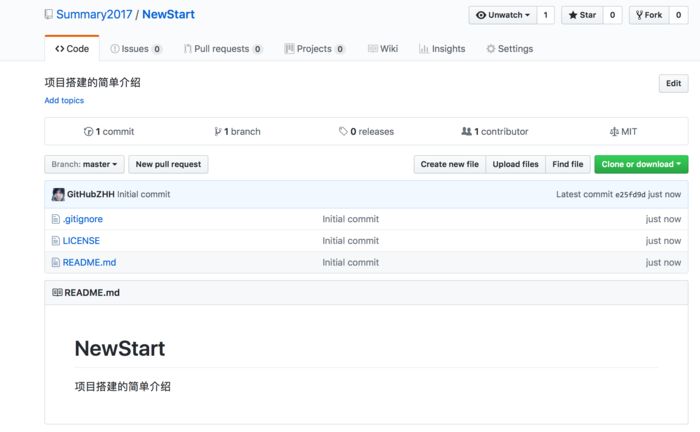The height and width of the screenshot is (432, 700).
Task: Open the Unwatch notifications dropdown
Action: click(x=503, y=15)
